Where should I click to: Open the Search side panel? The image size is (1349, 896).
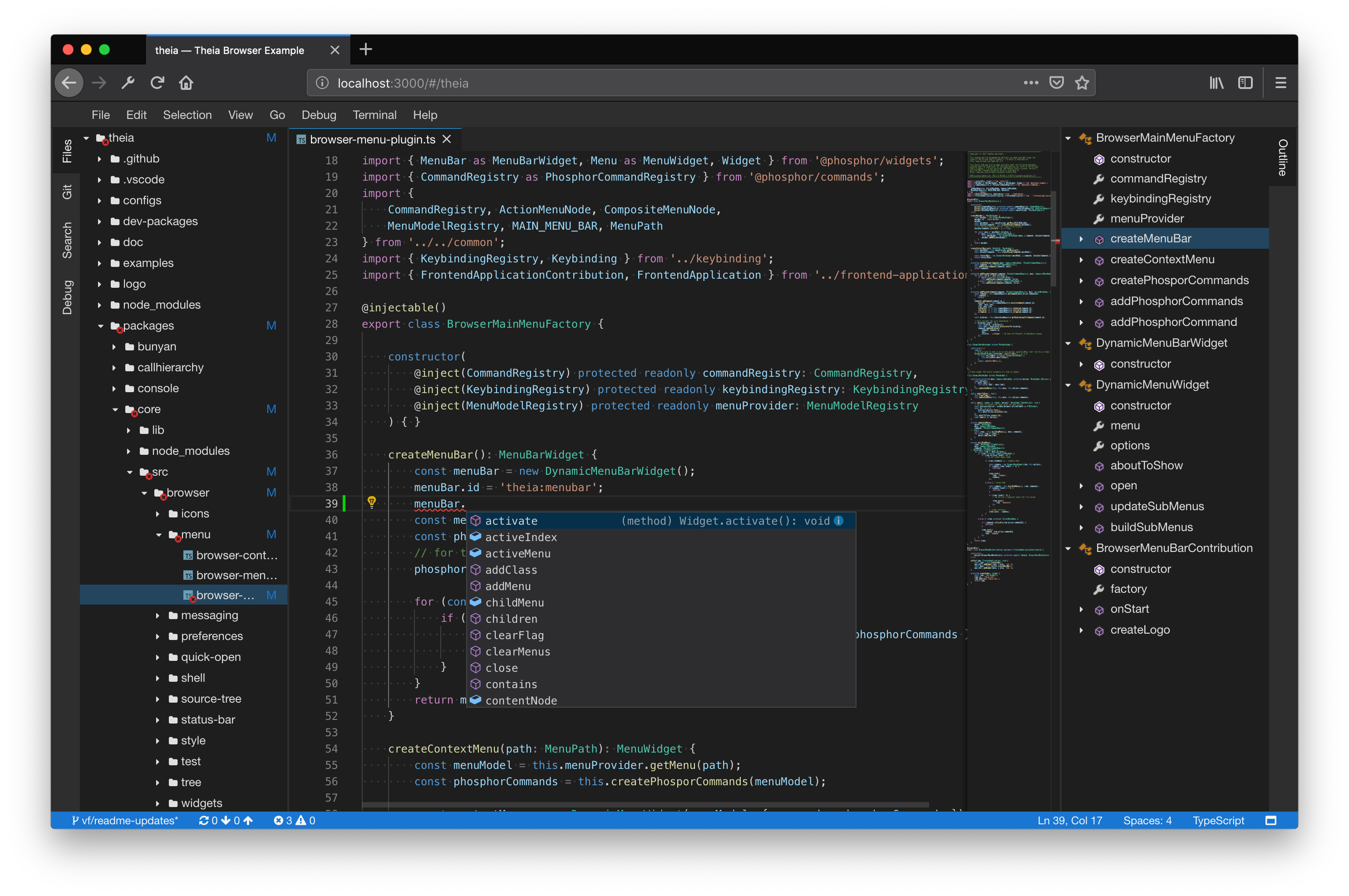point(66,240)
